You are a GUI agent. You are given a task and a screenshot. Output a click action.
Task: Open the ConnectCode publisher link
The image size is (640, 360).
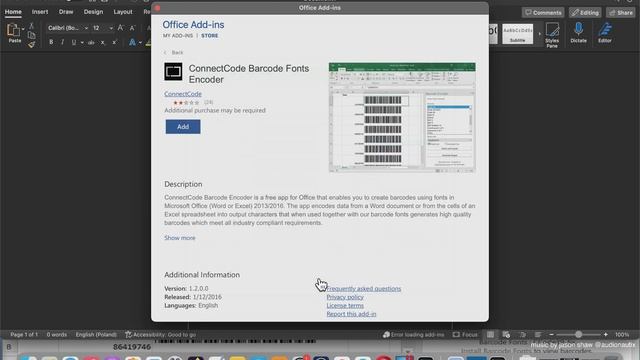click(183, 94)
